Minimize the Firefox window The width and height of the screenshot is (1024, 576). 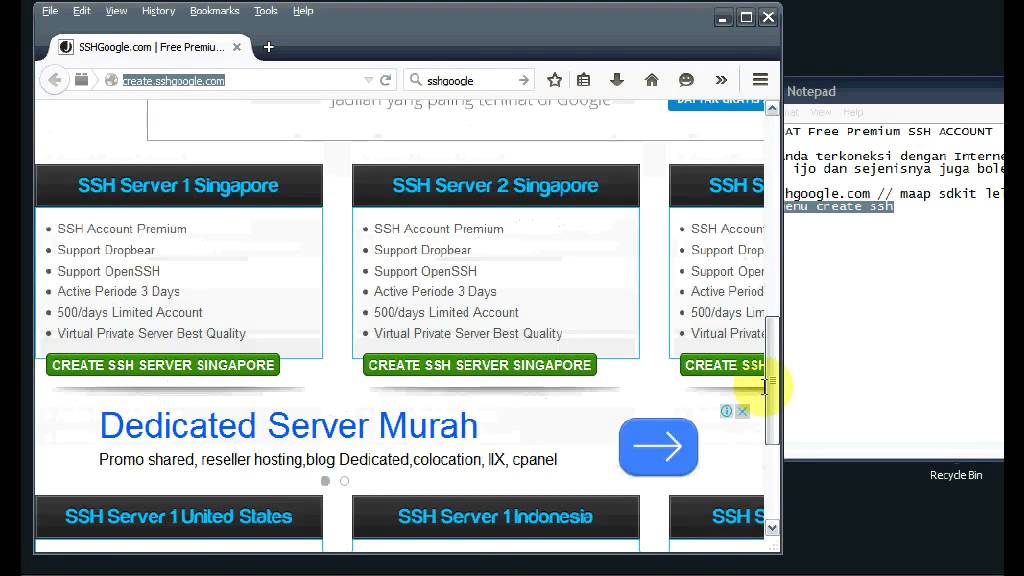pyautogui.click(x=722, y=18)
